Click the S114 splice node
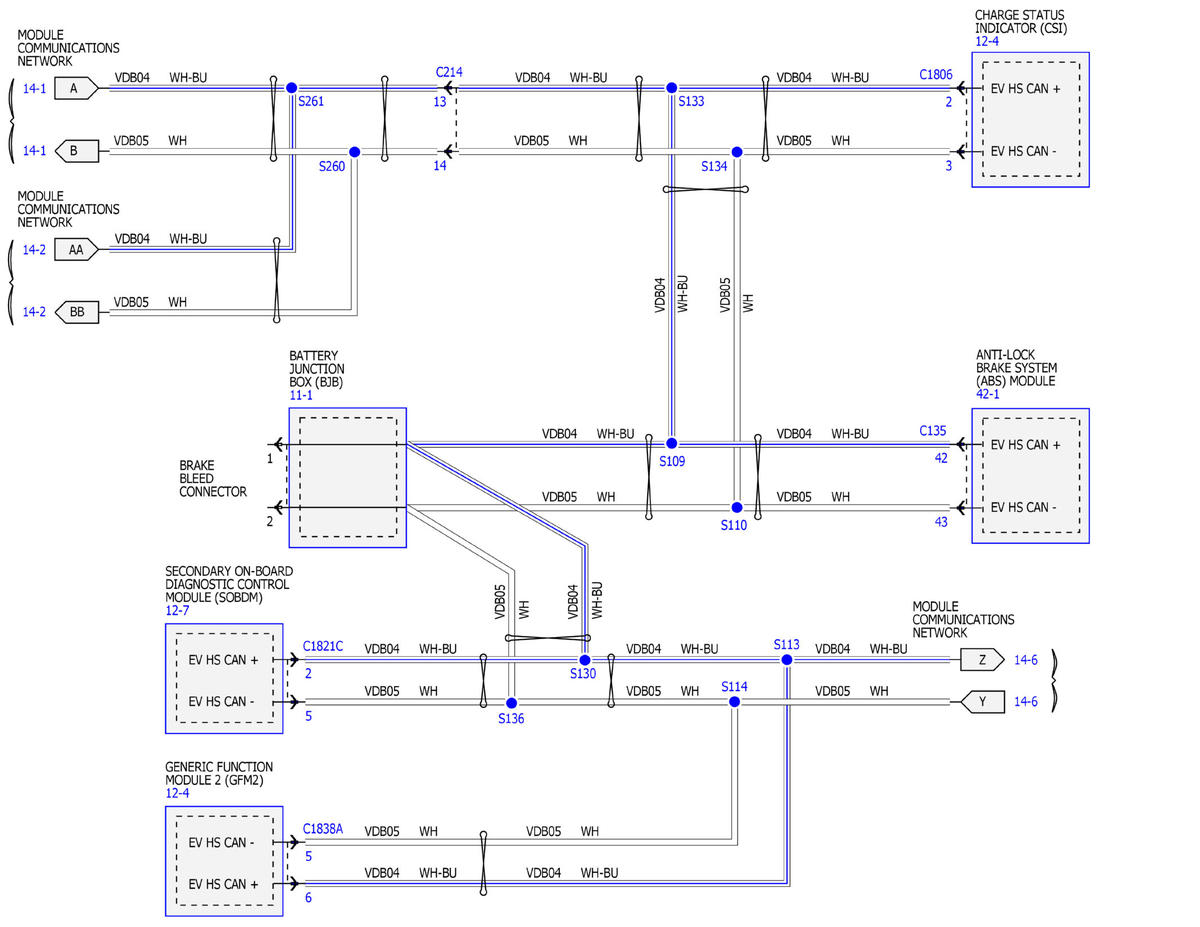 click(x=734, y=702)
